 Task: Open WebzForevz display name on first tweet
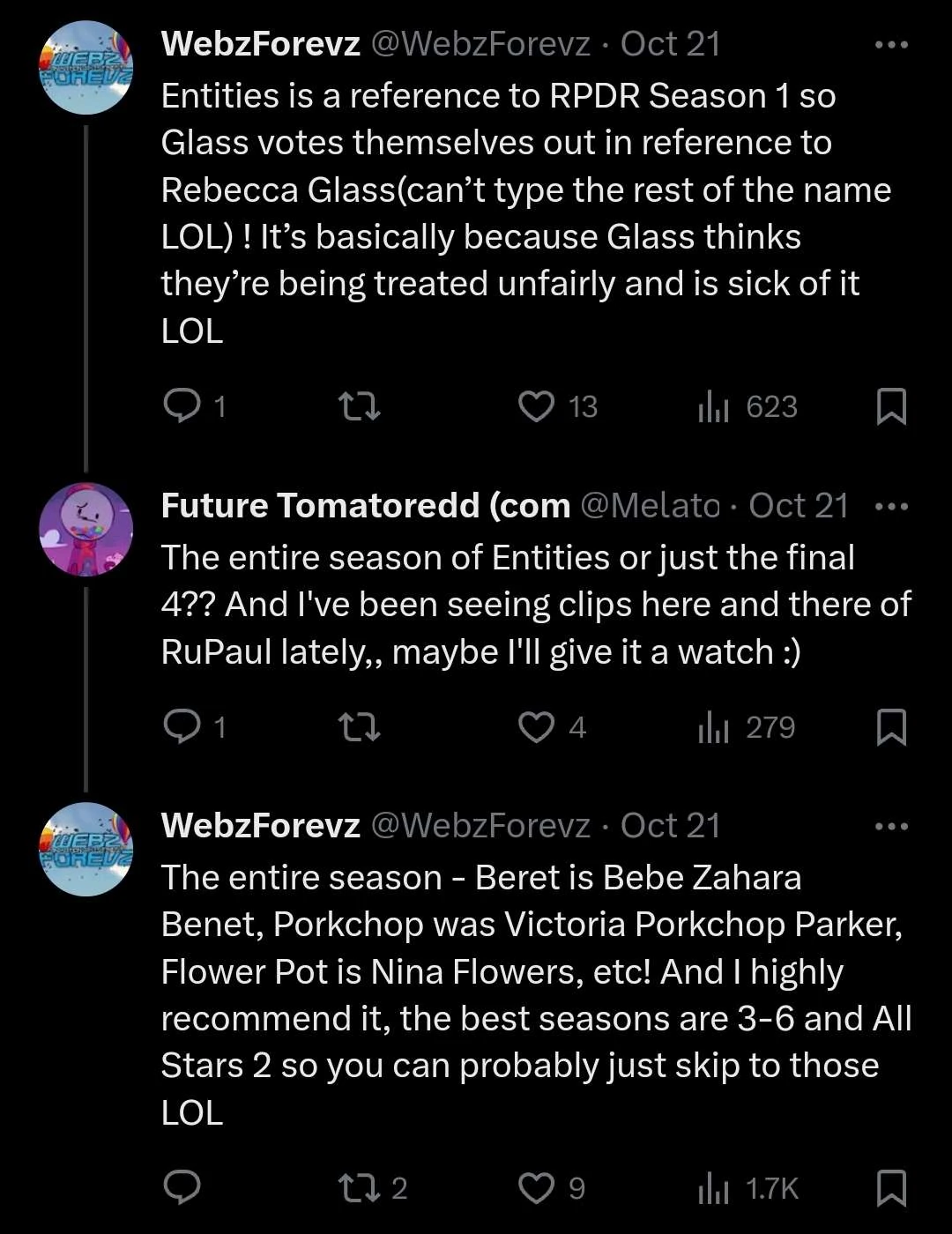[261, 44]
